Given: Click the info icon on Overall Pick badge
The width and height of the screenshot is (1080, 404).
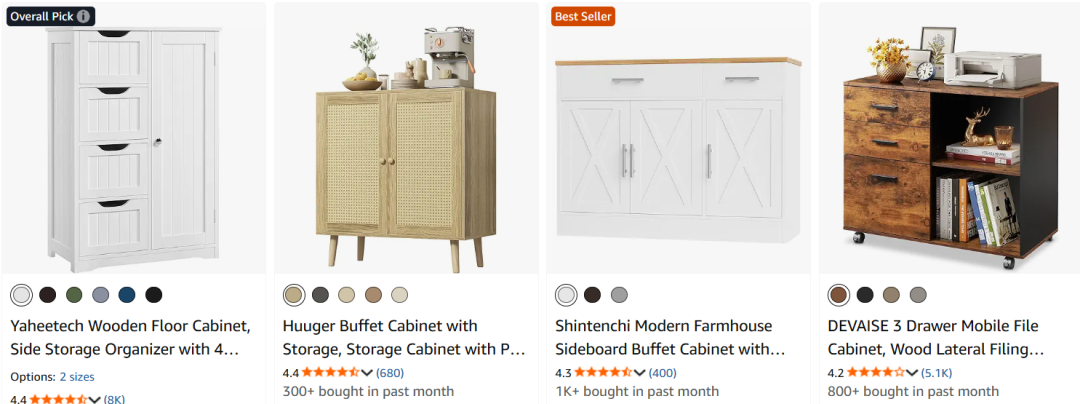Looking at the screenshot, I should [x=83, y=16].
